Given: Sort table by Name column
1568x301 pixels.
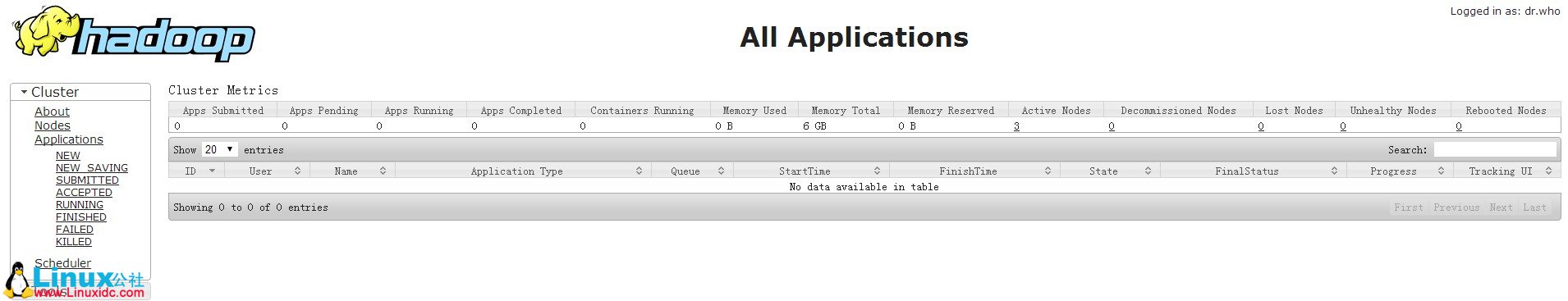Looking at the screenshot, I should pyautogui.click(x=352, y=171).
